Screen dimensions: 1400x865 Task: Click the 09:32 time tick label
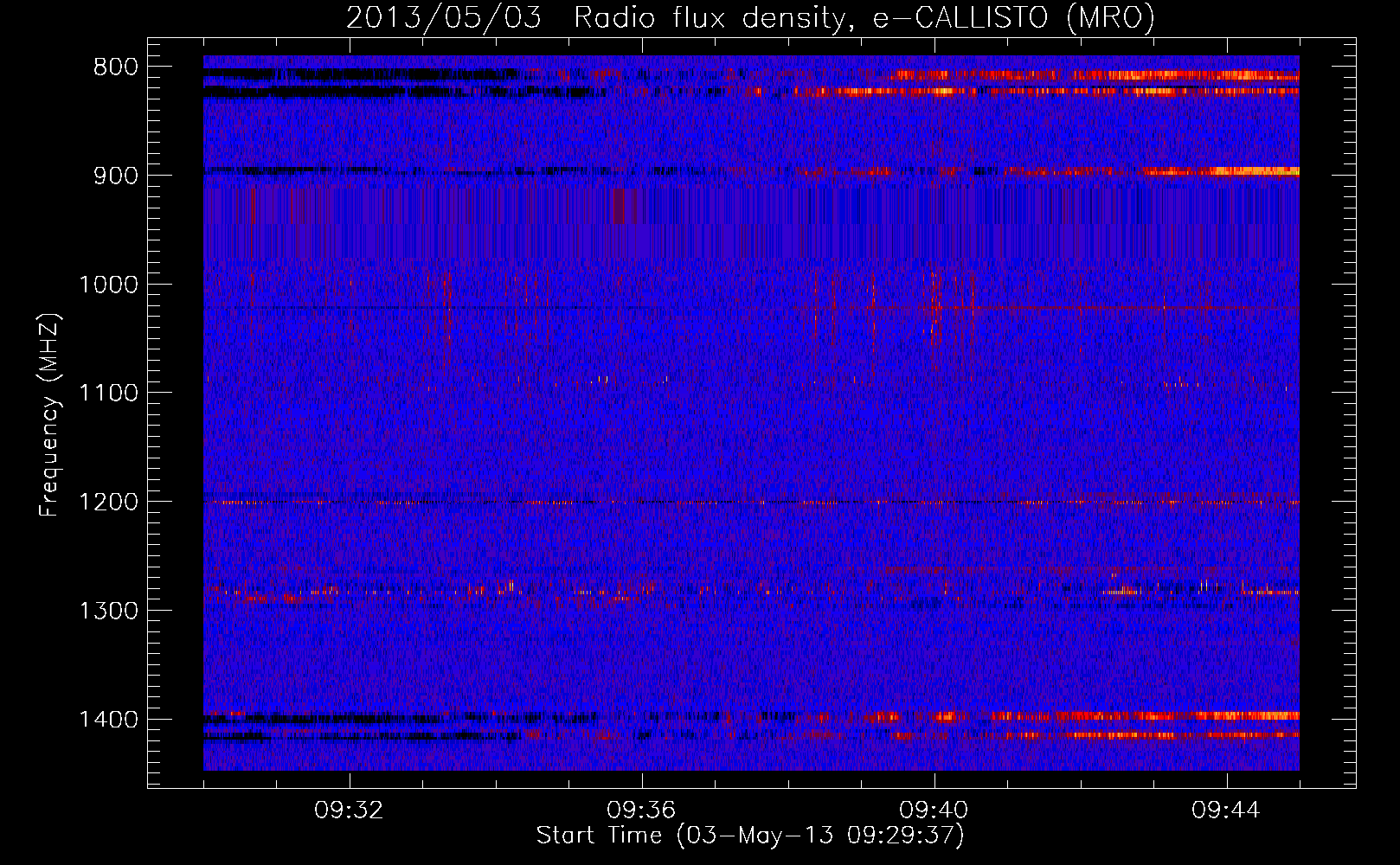coord(349,811)
